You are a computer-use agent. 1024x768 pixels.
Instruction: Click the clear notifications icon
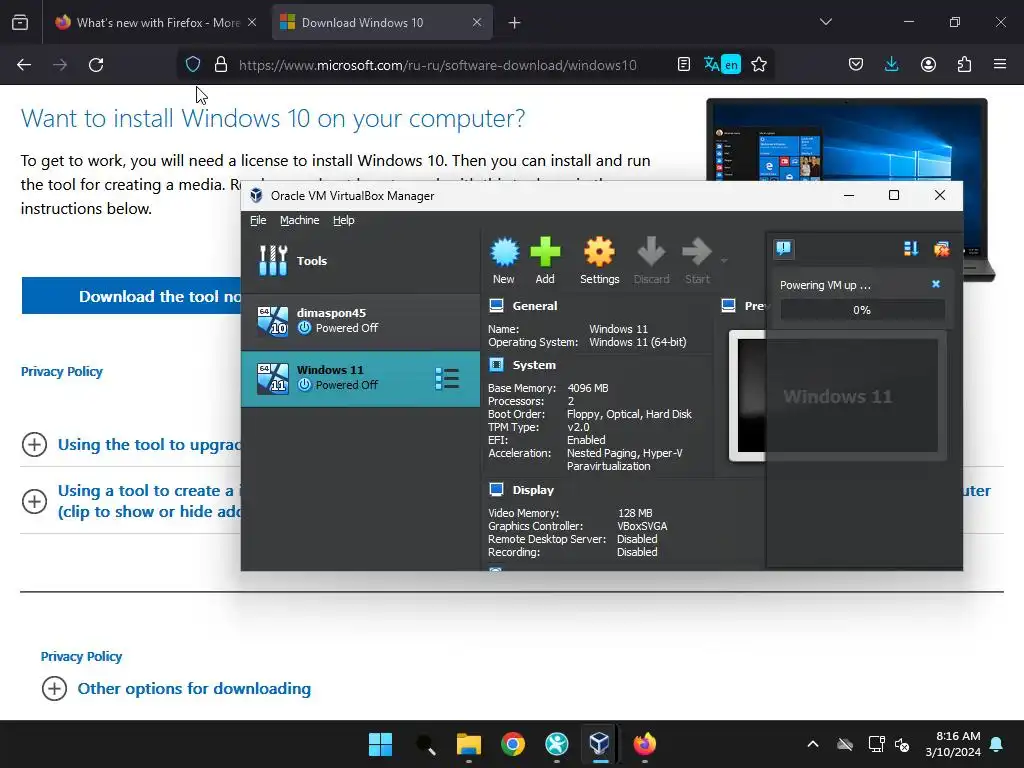(942, 248)
